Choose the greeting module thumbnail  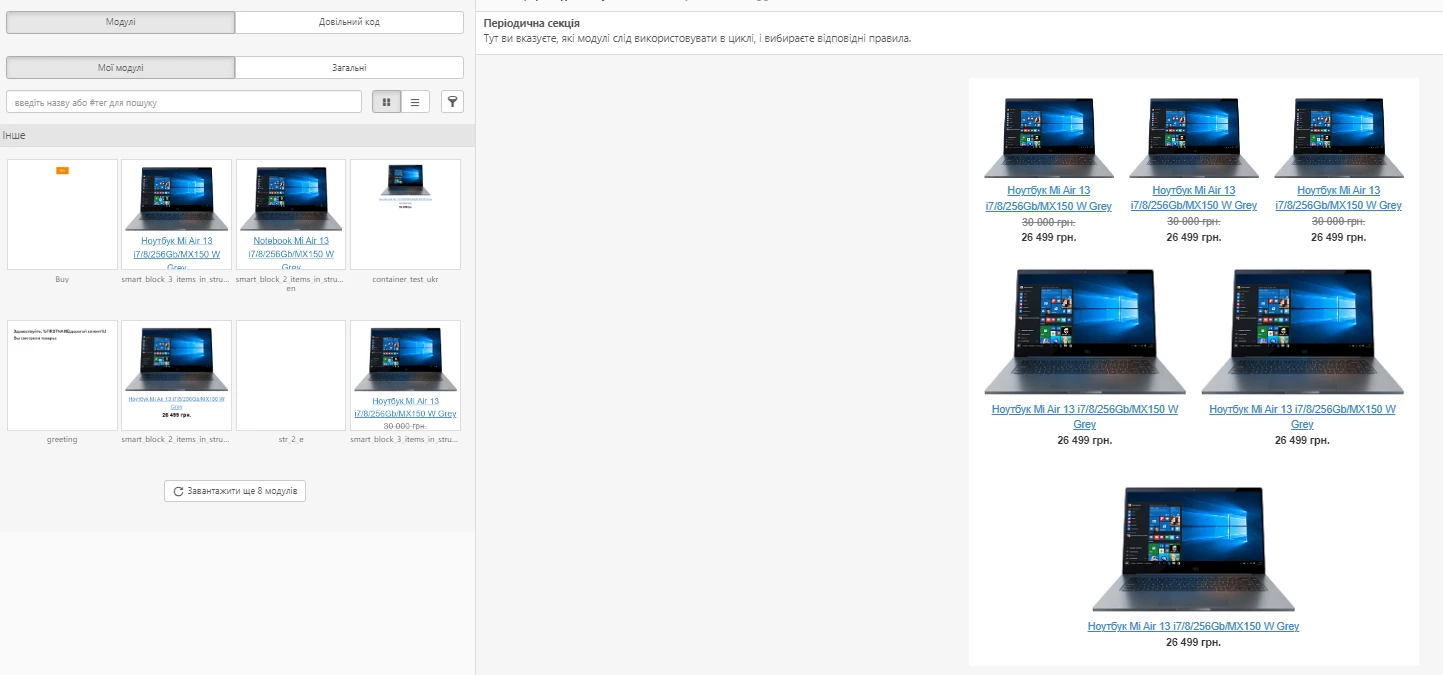pos(62,375)
